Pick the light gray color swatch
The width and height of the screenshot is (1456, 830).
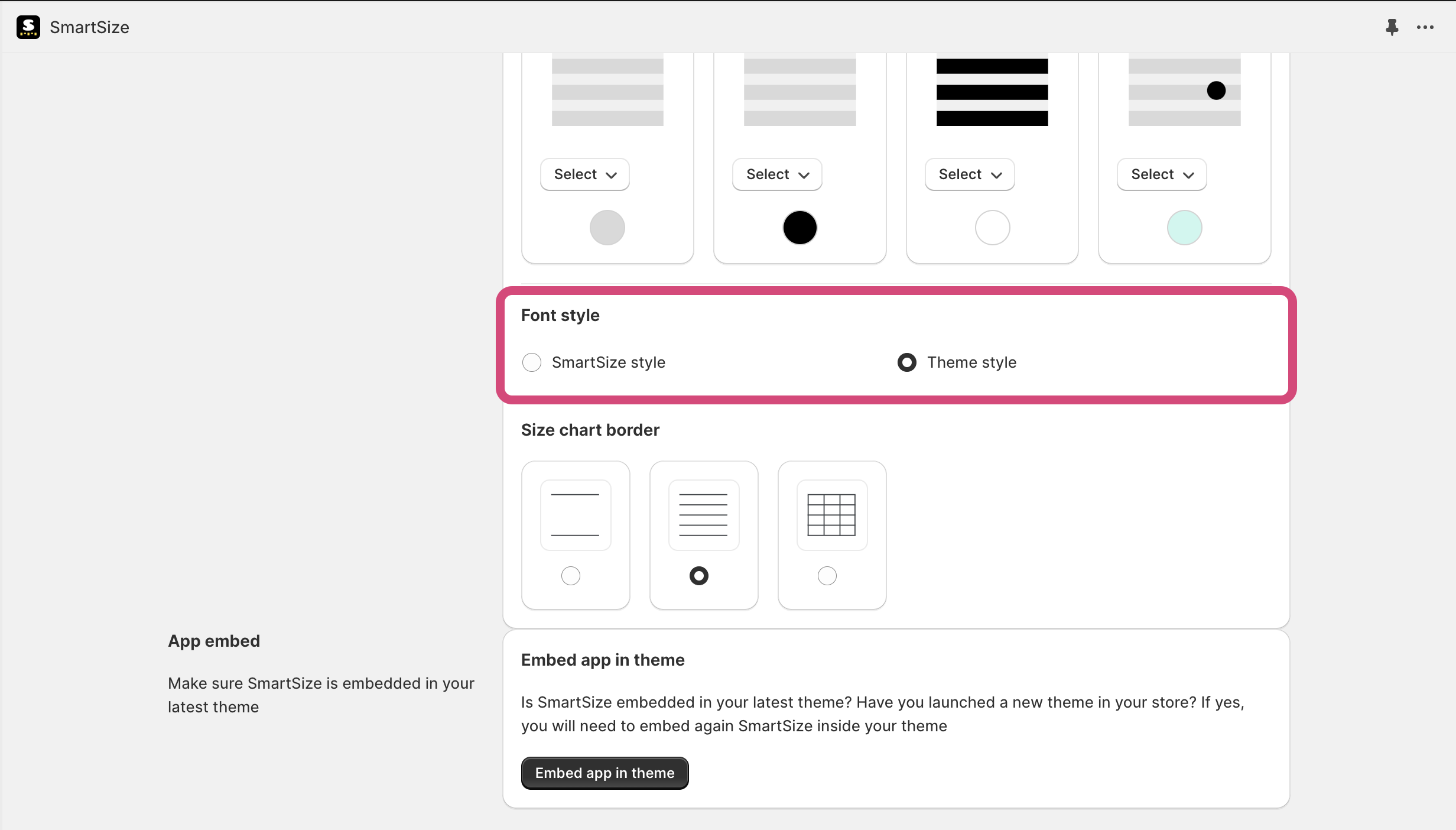tap(607, 228)
